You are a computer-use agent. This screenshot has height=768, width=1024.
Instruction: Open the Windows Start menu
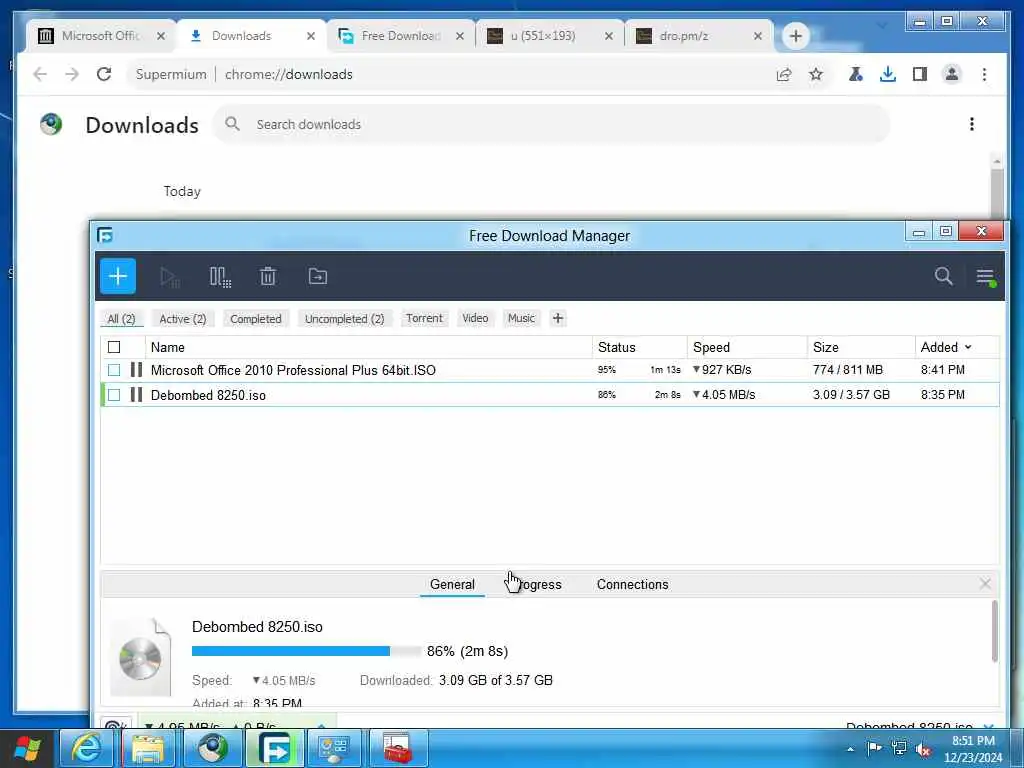(x=27, y=748)
